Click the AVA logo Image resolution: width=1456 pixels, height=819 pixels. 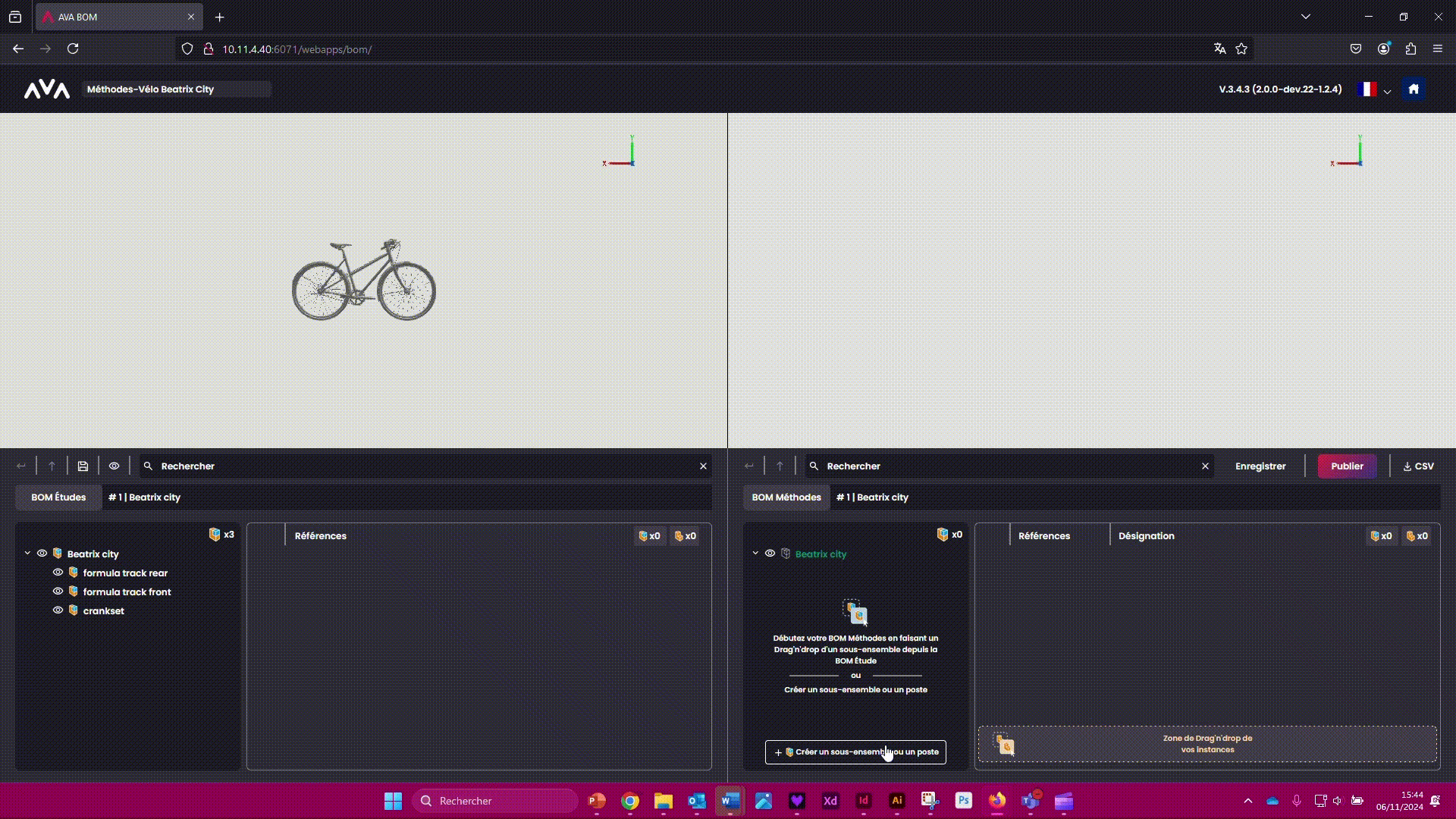pyautogui.click(x=47, y=89)
